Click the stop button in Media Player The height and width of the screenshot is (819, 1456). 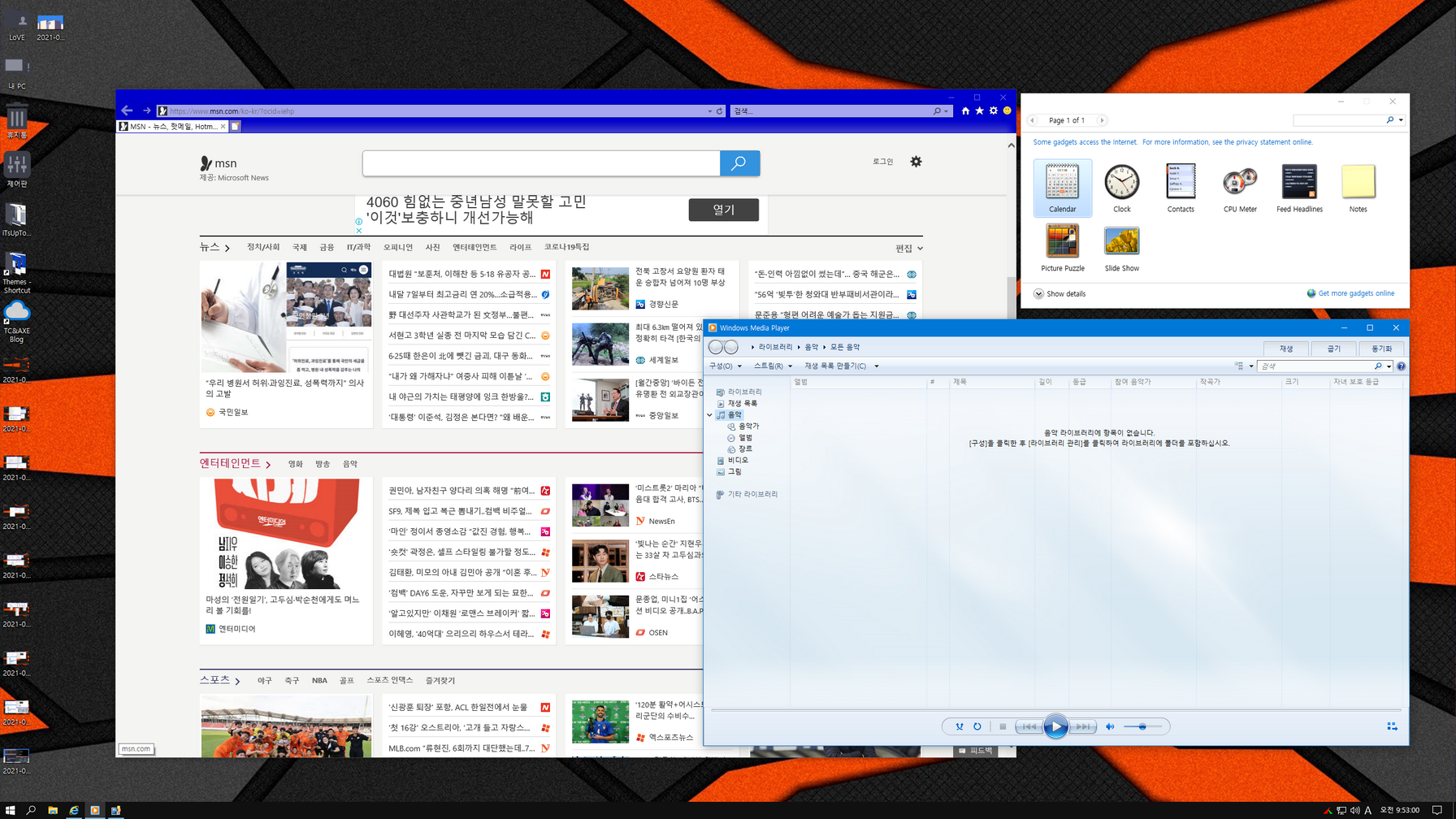tap(1003, 726)
